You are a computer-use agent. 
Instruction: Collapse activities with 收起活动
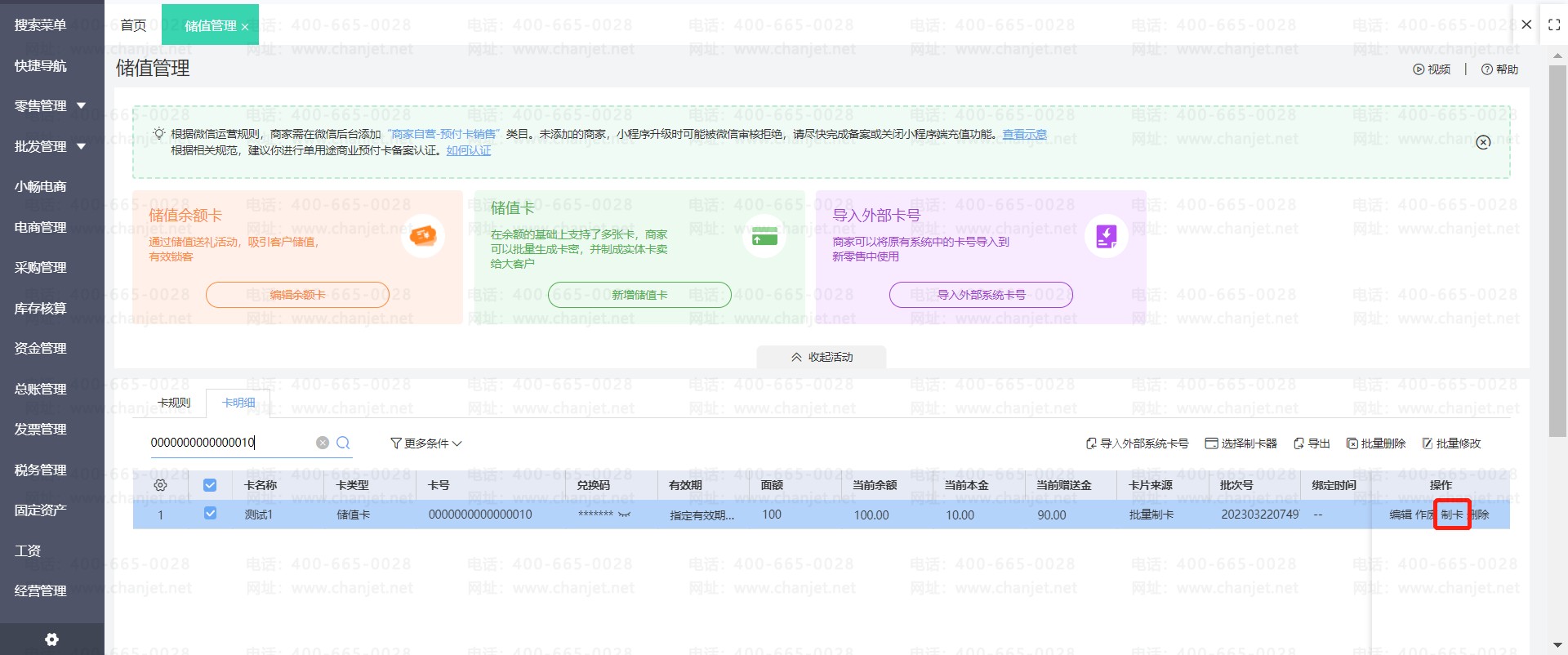pos(822,357)
